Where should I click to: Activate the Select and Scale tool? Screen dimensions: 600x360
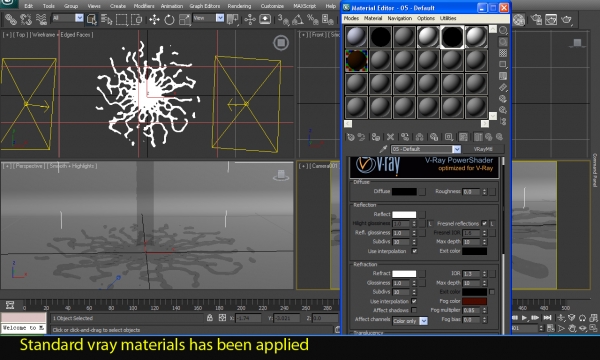click(x=184, y=19)
